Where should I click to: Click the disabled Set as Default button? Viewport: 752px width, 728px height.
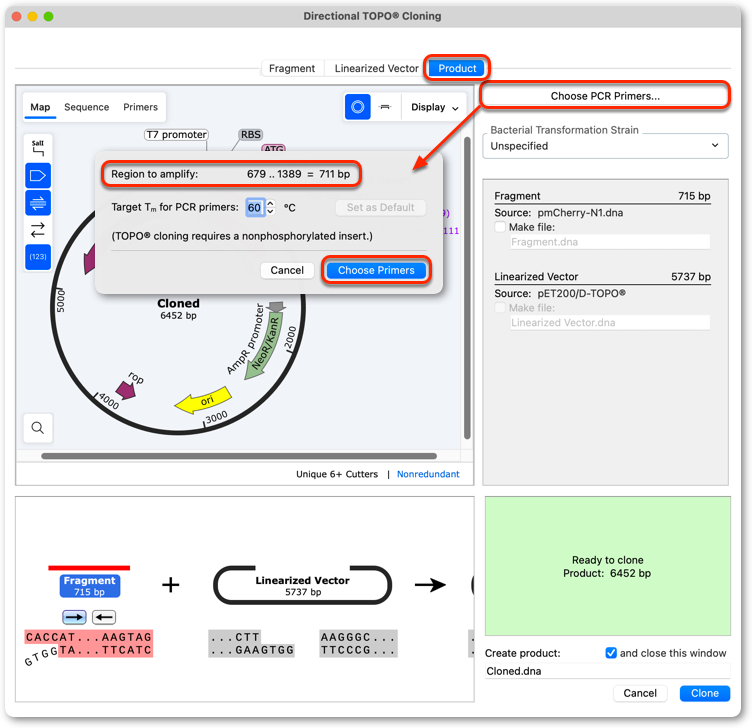point(380,207)
